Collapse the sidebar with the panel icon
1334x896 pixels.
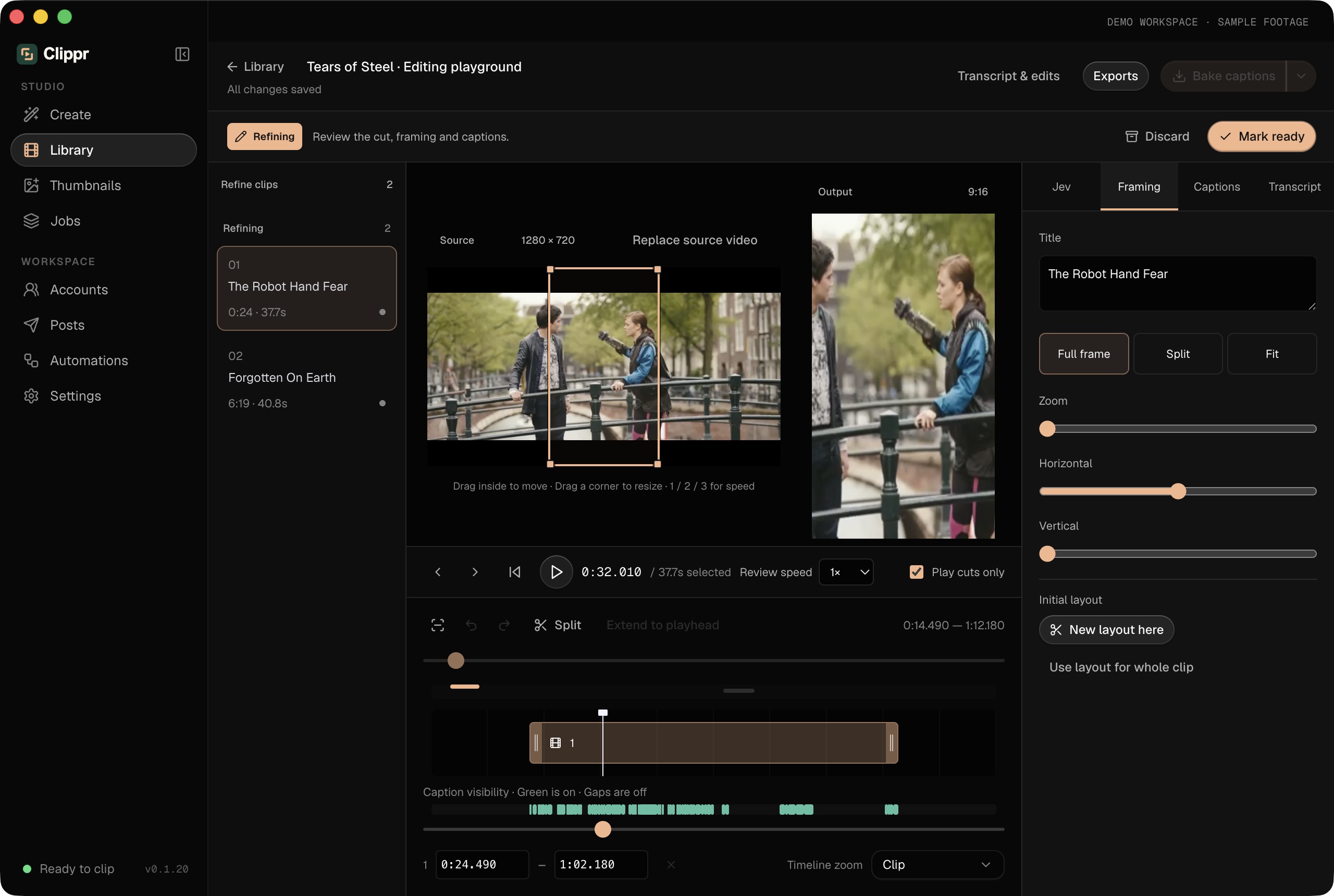182,54
